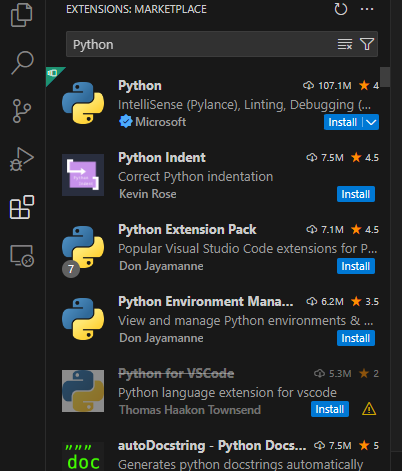The width and height of the screenshot is (402, 471).
Task: Click the Correct Python indentation description
Action: [196, 177]
